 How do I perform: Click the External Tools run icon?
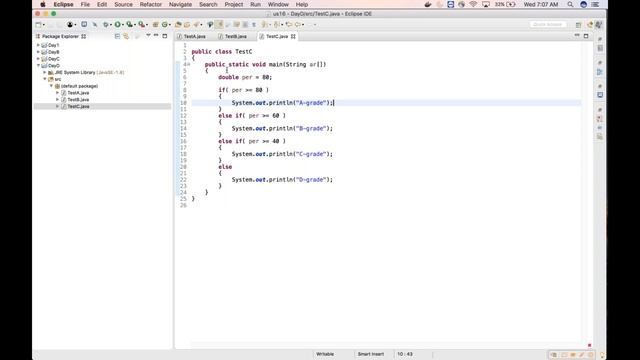tap(141, 24)
